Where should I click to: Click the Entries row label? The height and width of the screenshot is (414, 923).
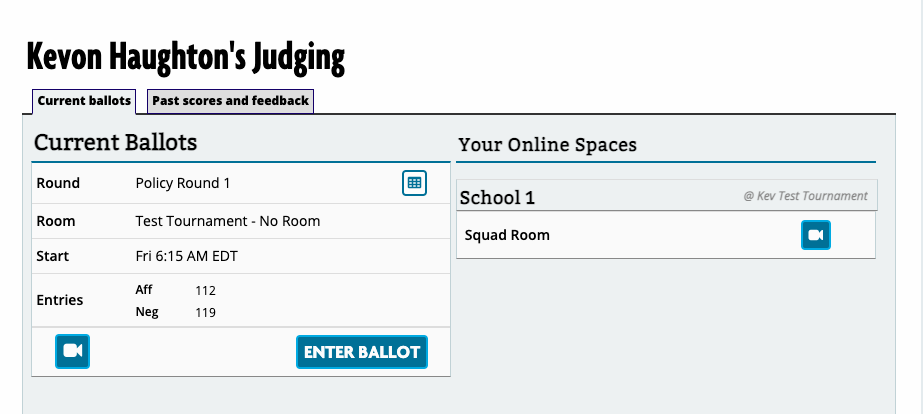pos(60,300)
